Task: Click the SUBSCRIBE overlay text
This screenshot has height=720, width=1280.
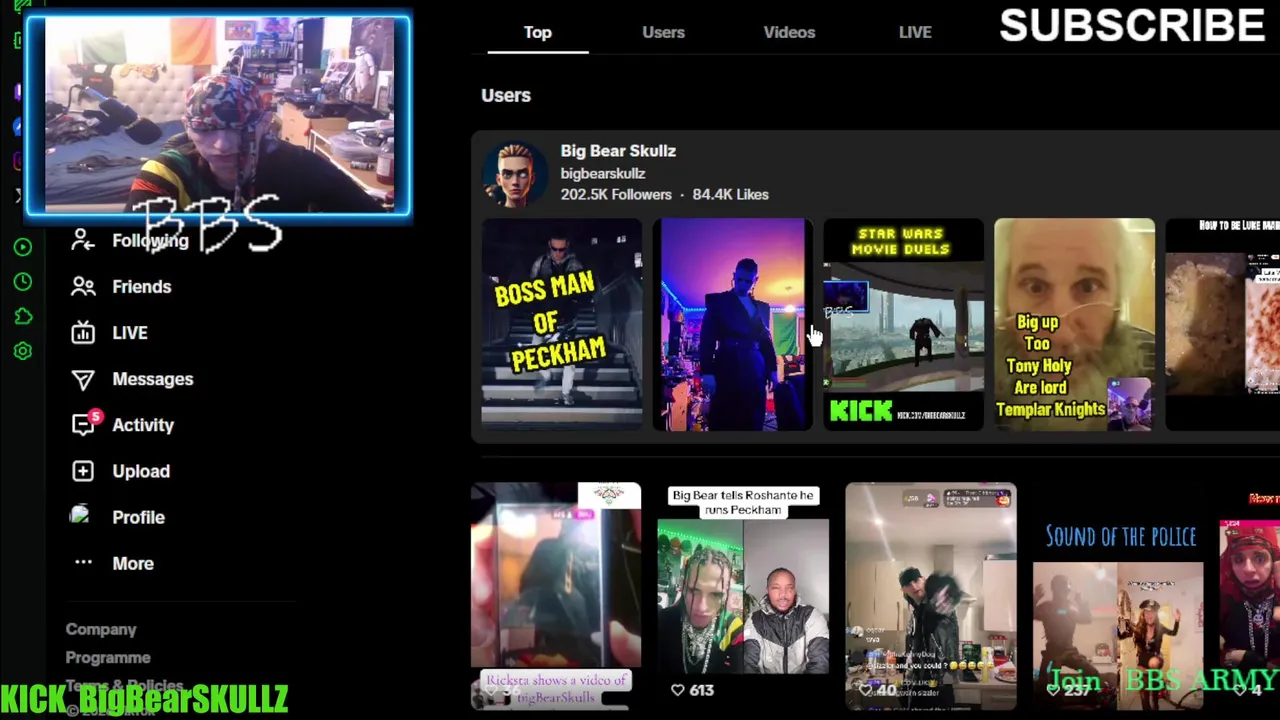Action: tap(1132, 26)
